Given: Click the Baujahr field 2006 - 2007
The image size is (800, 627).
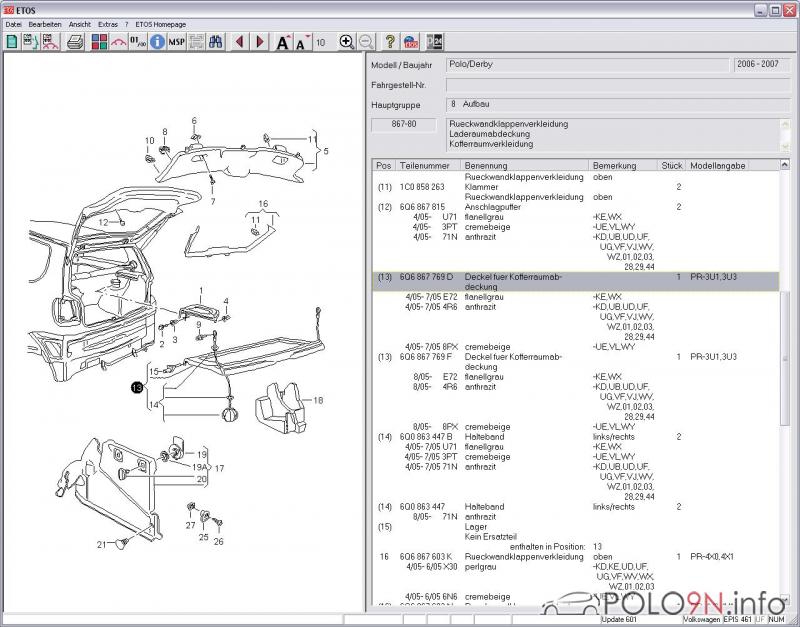Looking at the screenshot, I should 762,65.
